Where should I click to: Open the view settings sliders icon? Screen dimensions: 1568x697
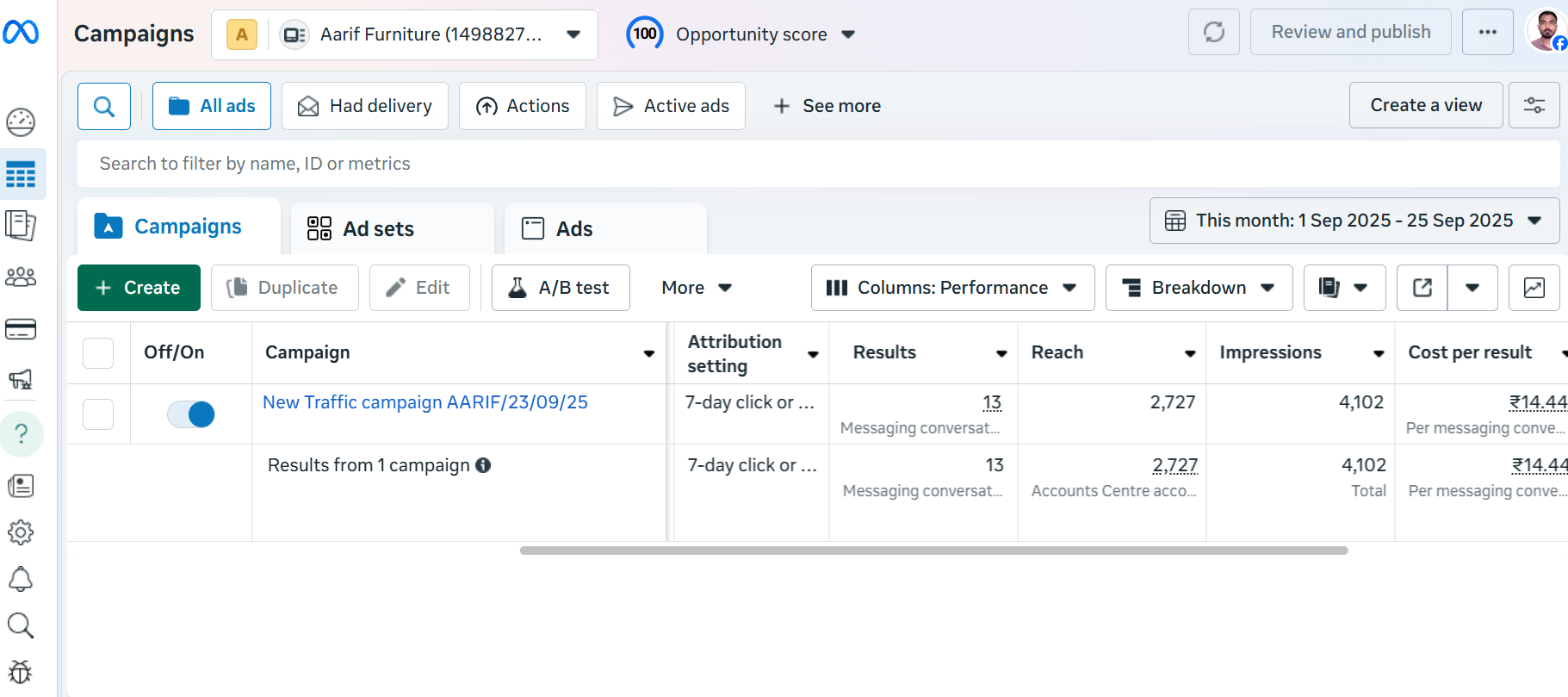tap(1534, 105)
